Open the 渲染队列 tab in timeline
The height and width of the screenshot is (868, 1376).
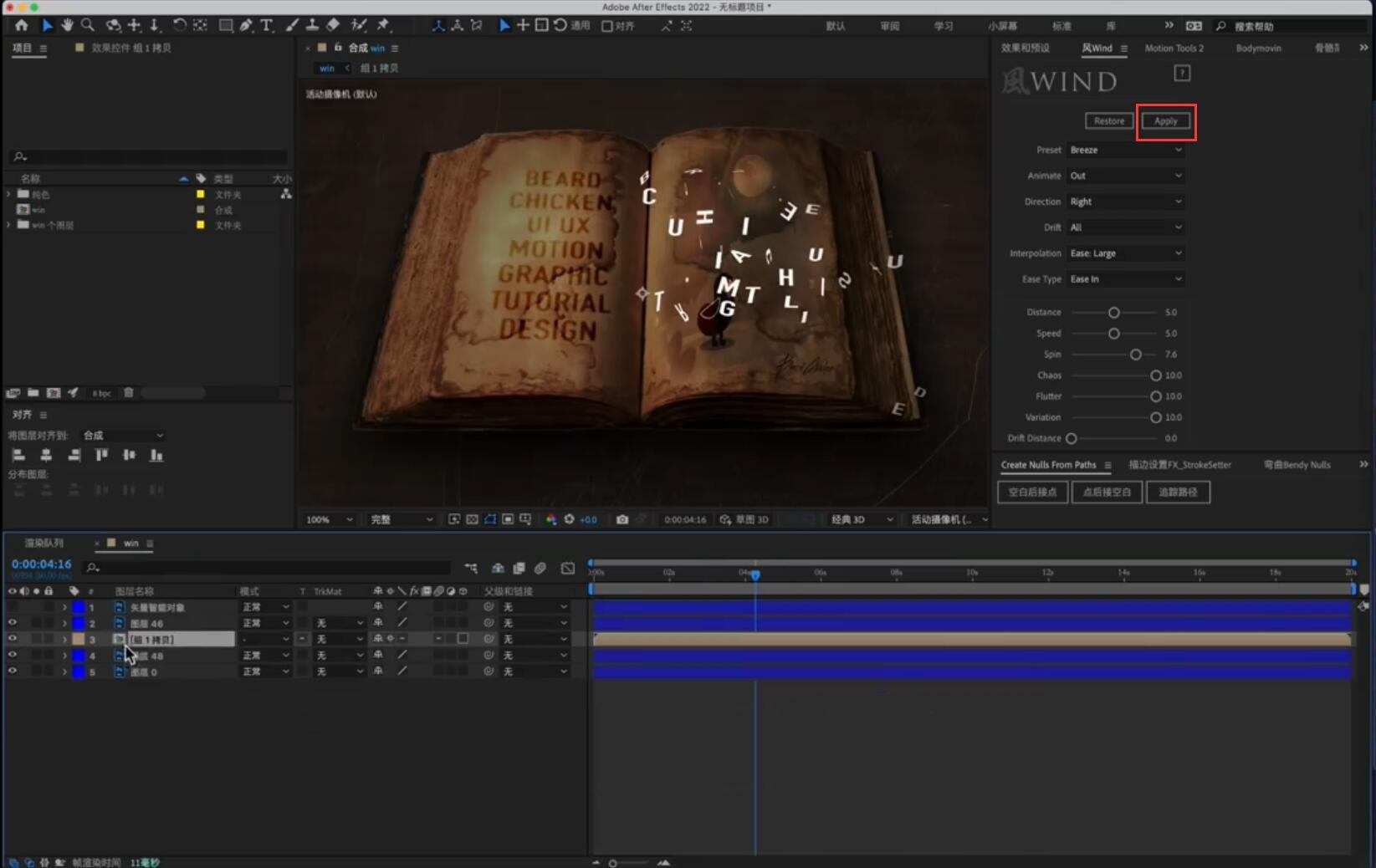tap(43, 544)
